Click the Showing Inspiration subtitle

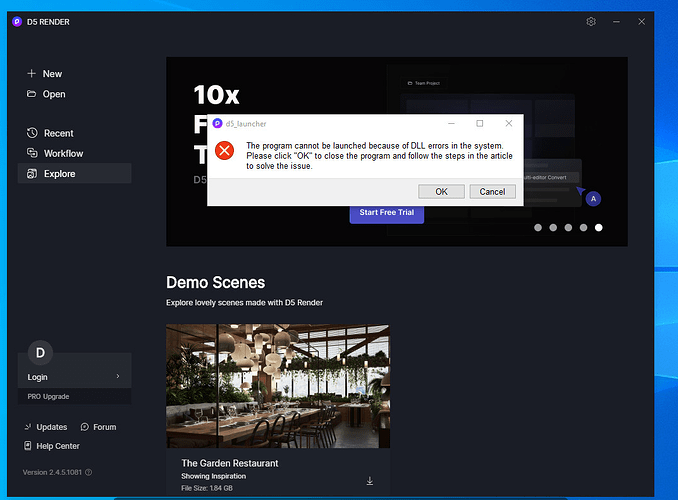[214, 476]
